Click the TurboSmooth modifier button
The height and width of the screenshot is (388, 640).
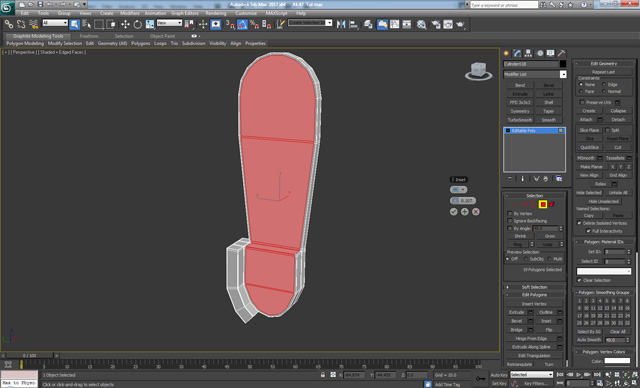(x=520, y=120)
